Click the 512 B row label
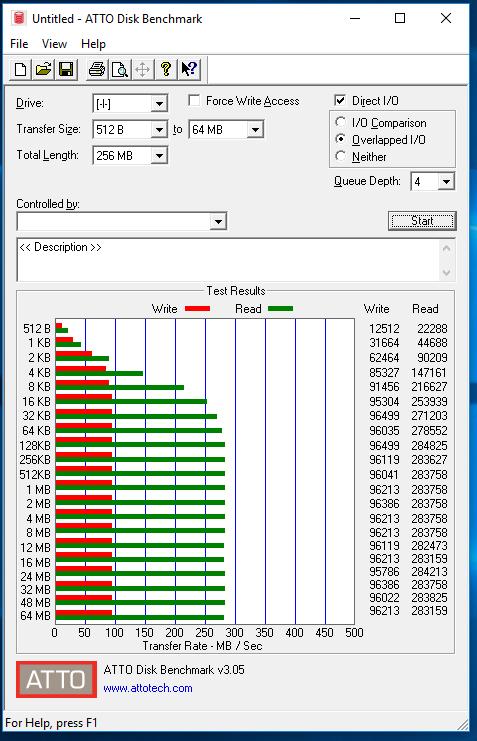Viewport: 477px width, 741px height. (x=36, y=328)
